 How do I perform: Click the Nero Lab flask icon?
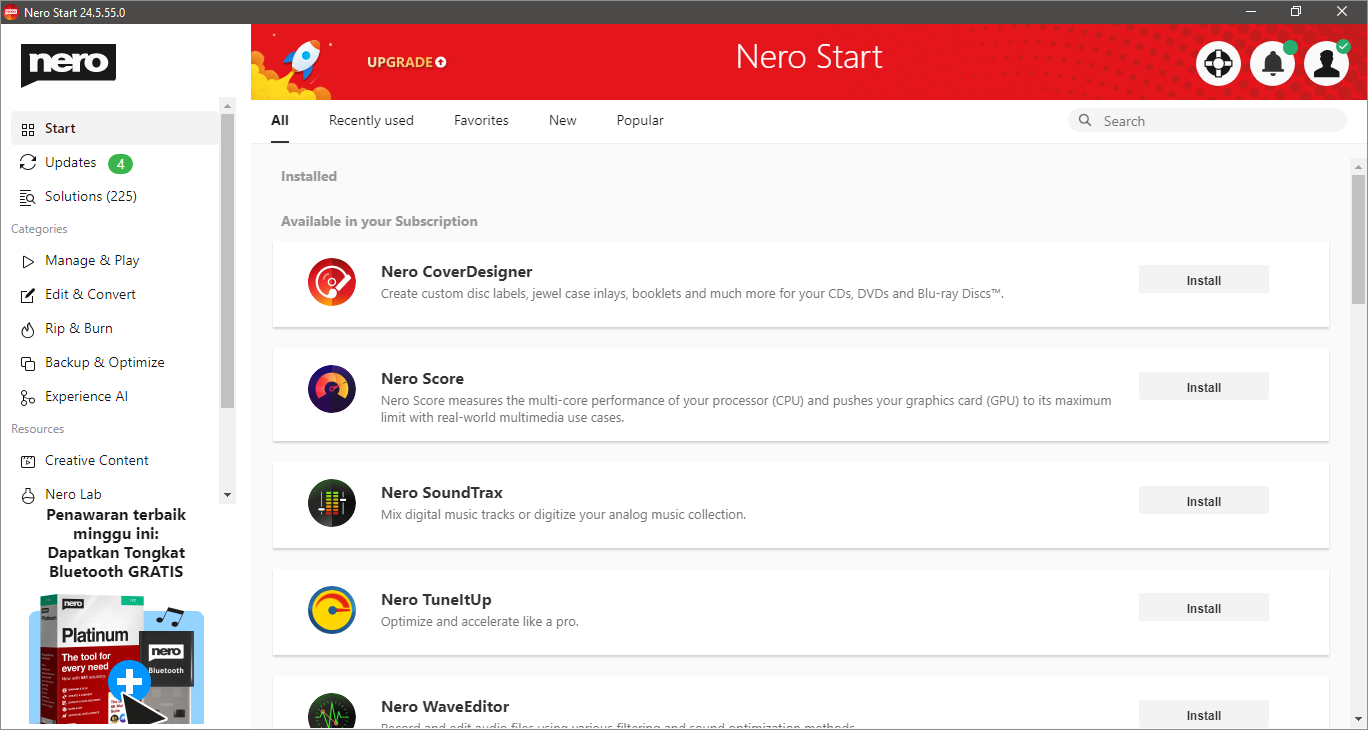[28, 495]
